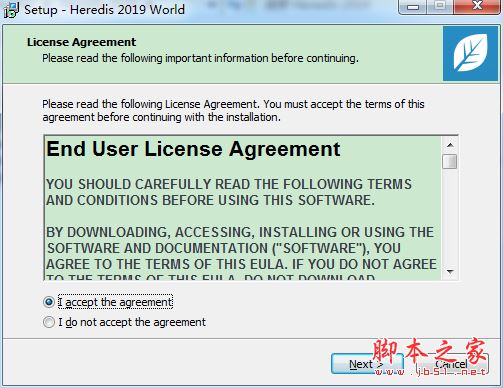The image size is (503, 388).
Task: Click 'Please read the following important information' text
Action: tap(200, 58)
